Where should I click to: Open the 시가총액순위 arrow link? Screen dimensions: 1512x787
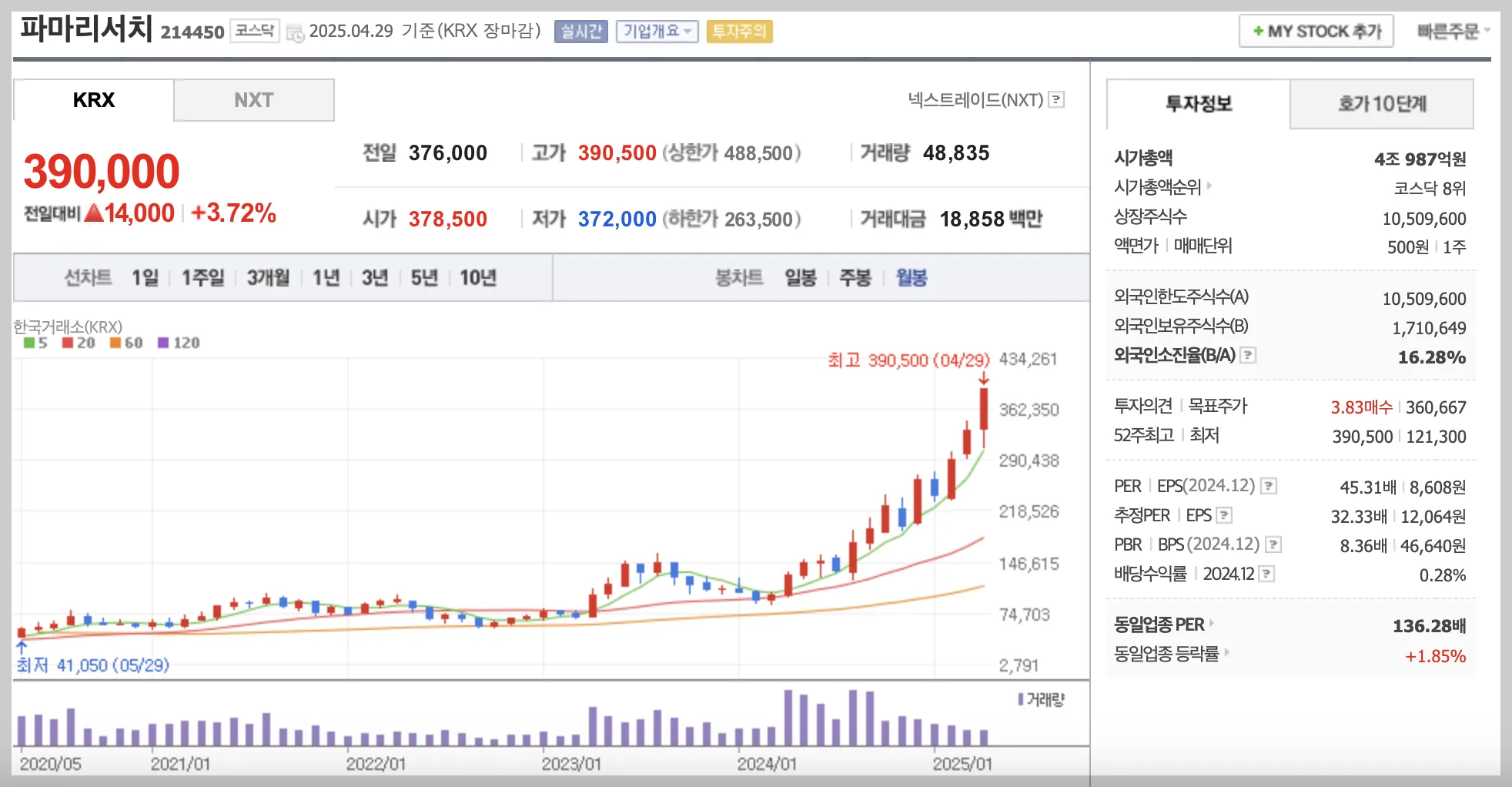pos(1162,186)
